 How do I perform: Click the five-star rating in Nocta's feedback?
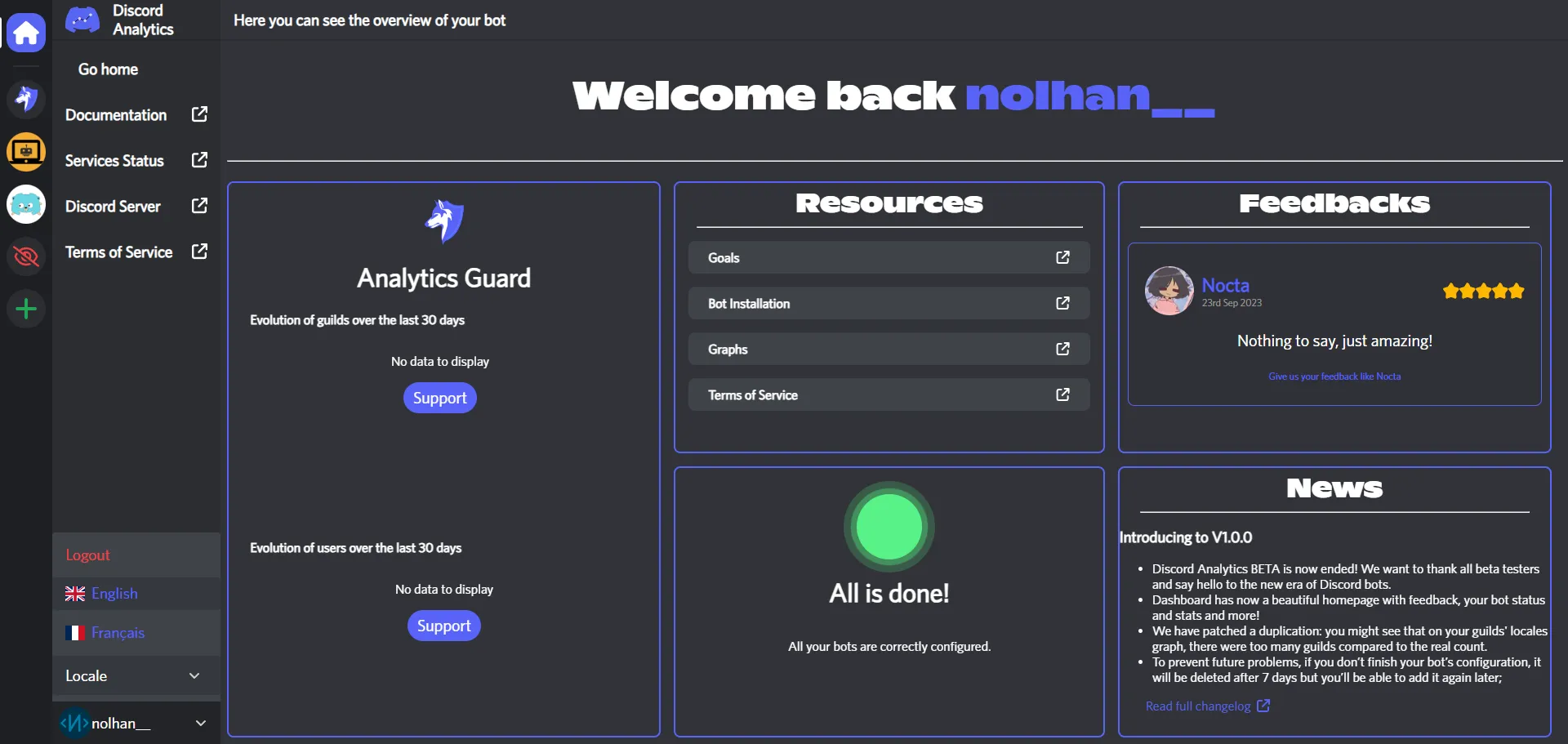(1483, 291)
